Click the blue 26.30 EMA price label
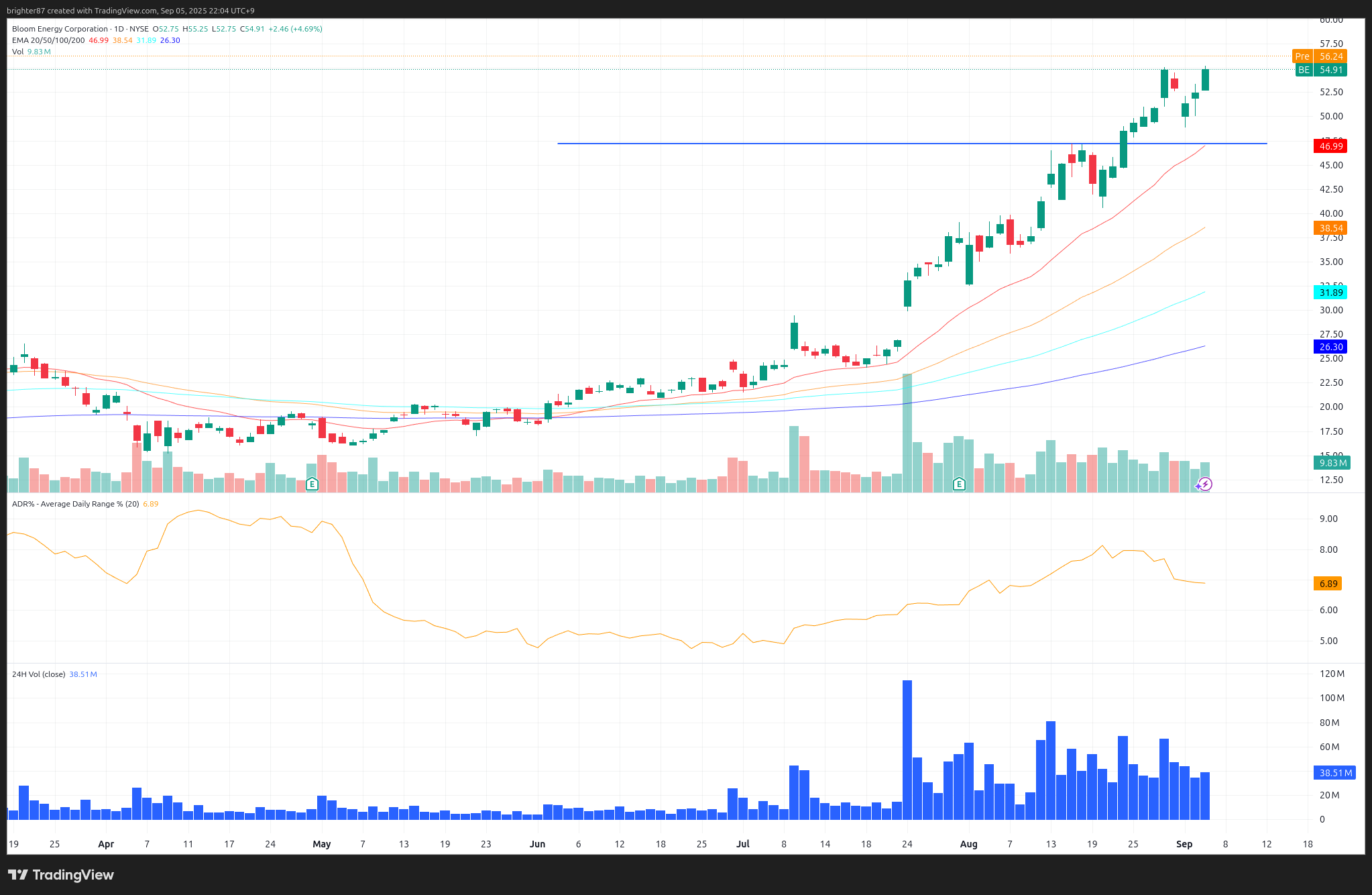Image resolution: width=1372 pixels, height=895 pixels. [x=1330, y=347]
